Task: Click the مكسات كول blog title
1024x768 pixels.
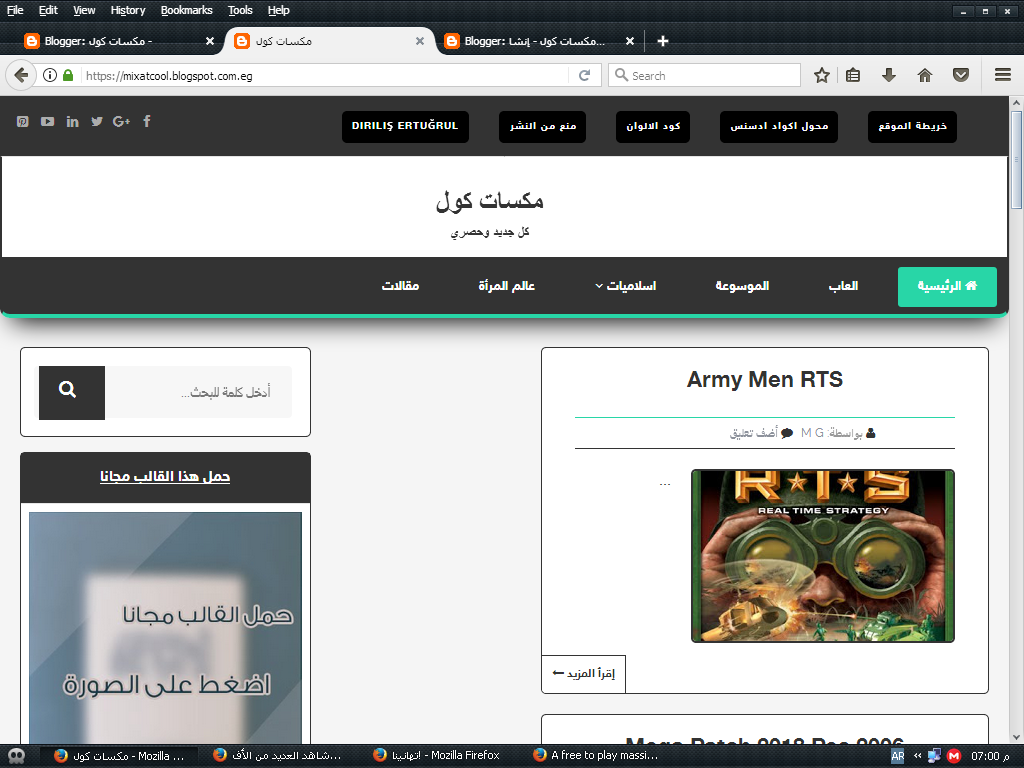Action: [x=490, y=200]
